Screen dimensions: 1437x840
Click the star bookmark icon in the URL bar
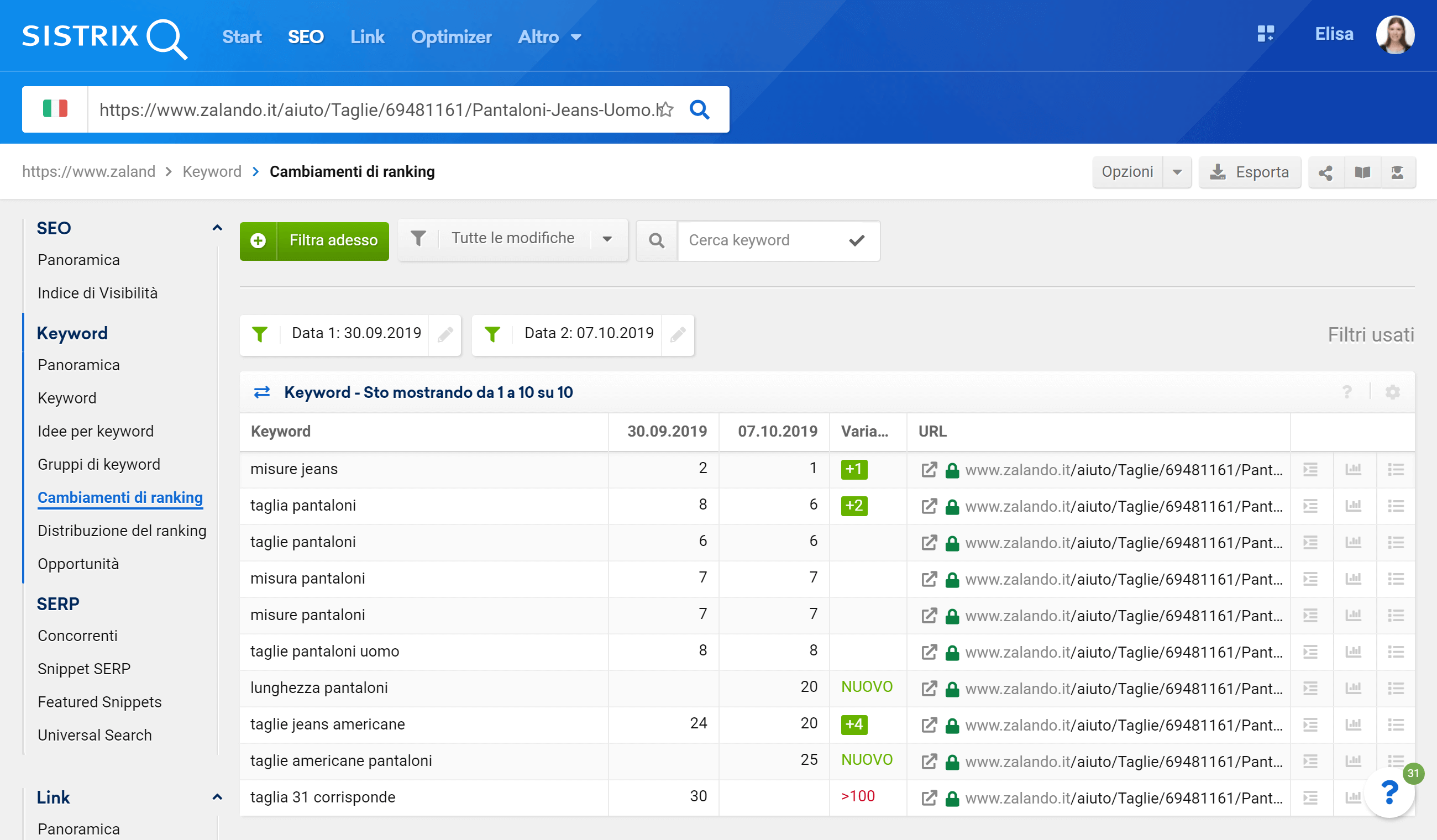665,109
